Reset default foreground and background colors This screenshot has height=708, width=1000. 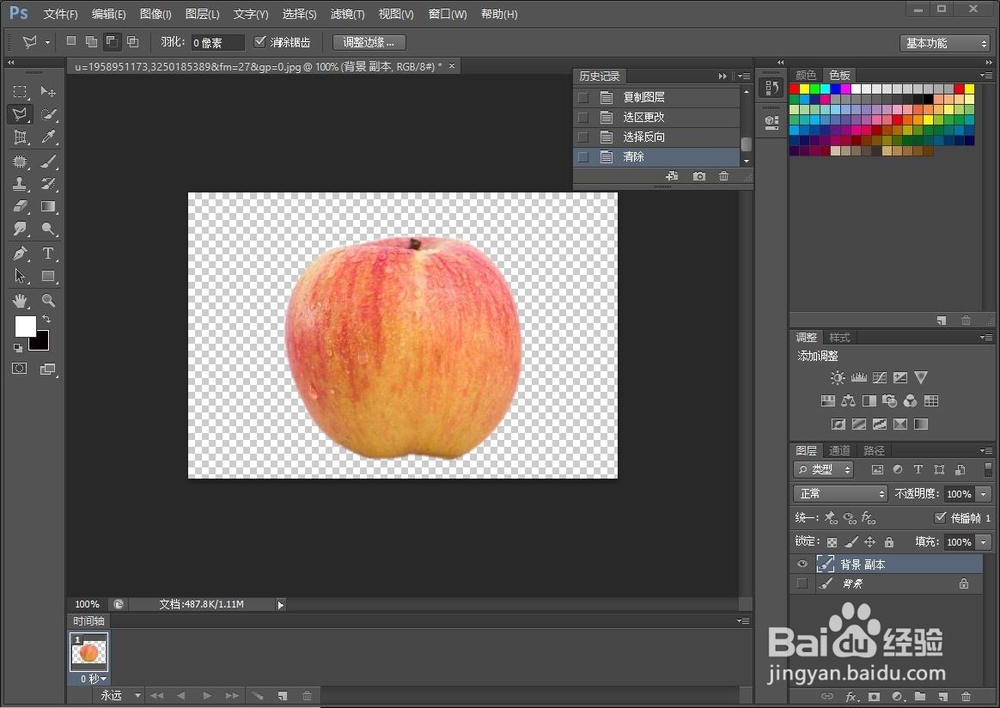18,348
